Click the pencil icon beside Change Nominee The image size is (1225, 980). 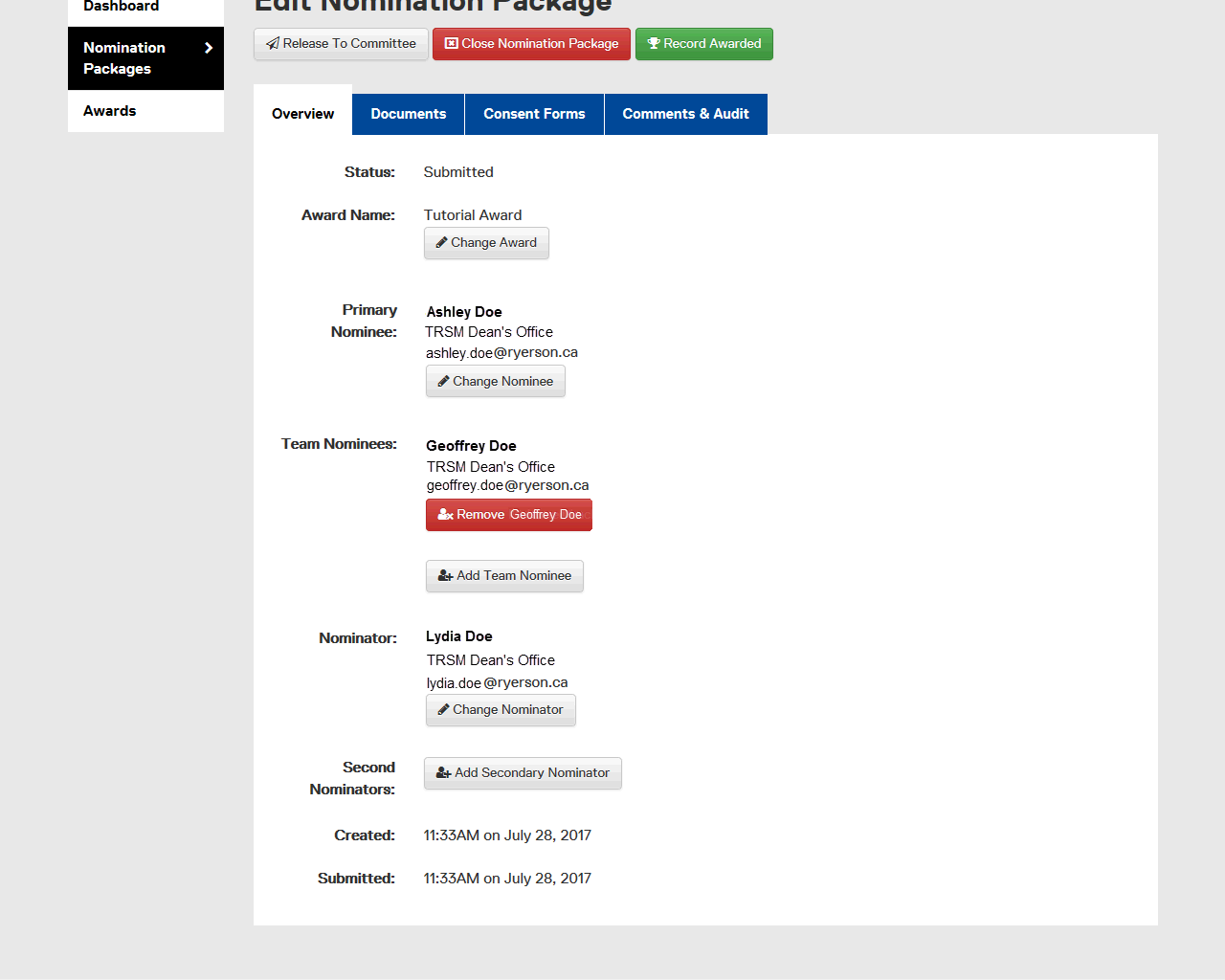coord(443,382)
